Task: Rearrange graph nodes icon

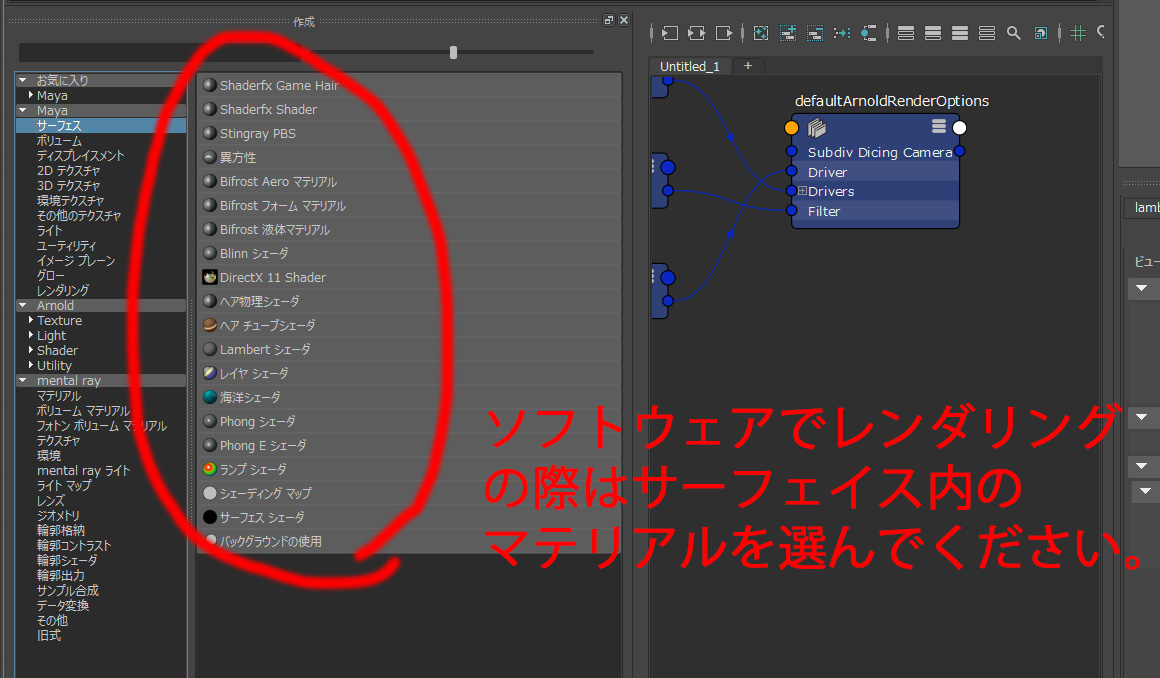Action: 842,33
